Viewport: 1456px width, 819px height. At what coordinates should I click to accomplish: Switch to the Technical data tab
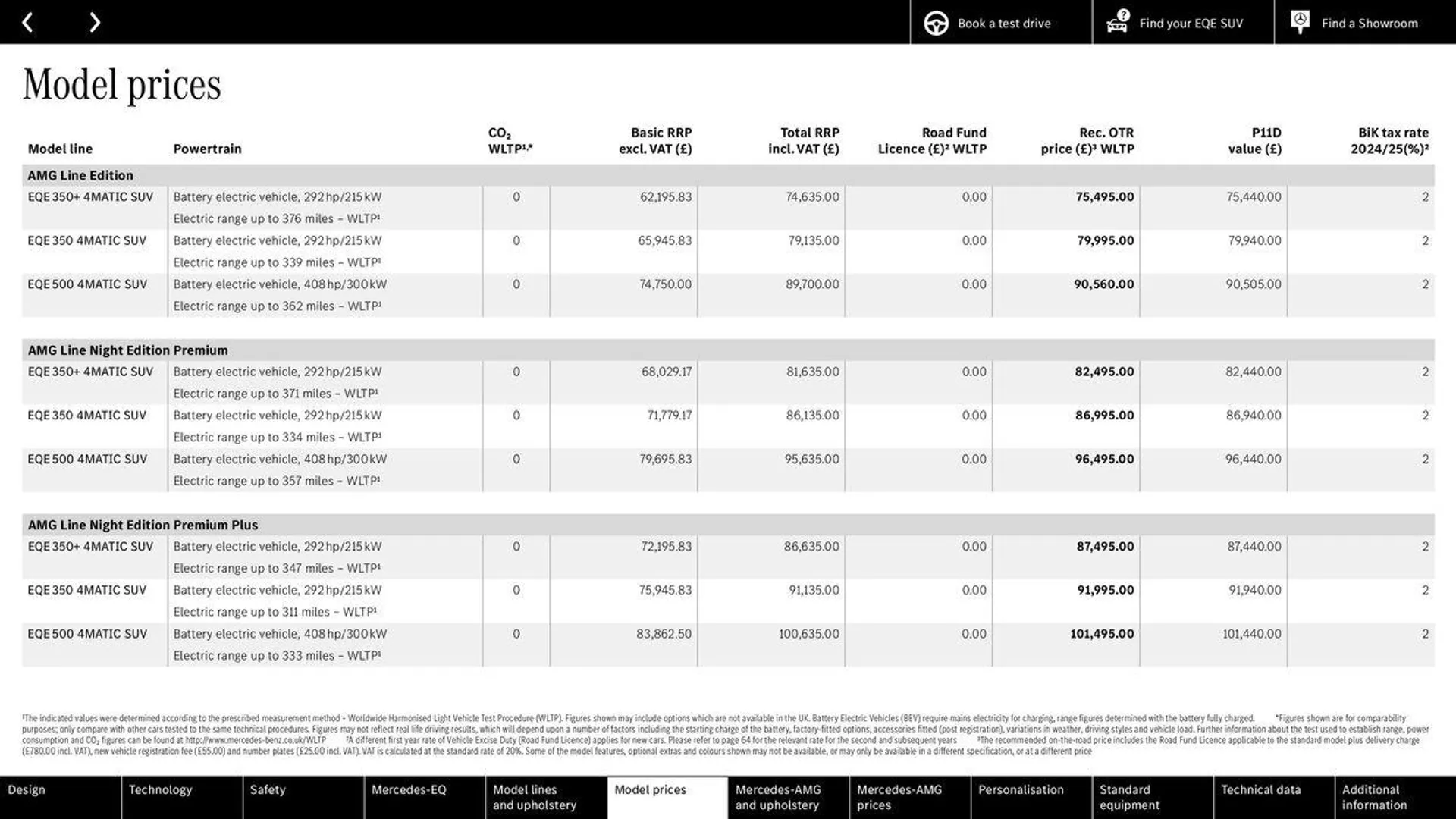(1274, 797)
